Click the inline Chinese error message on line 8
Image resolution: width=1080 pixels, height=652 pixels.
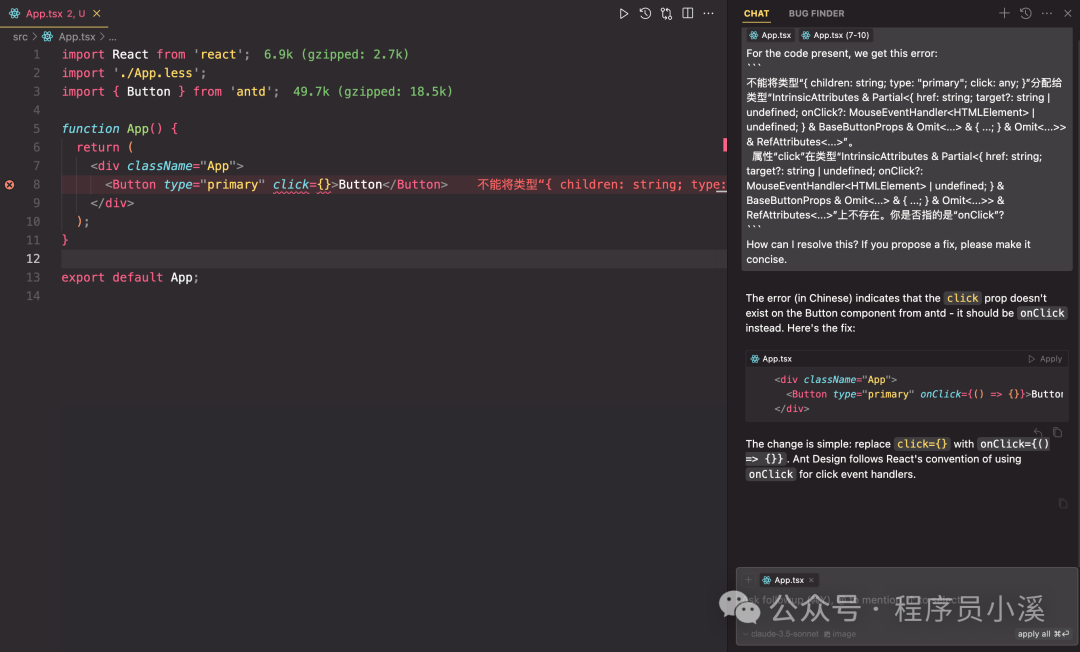[601, 185]
